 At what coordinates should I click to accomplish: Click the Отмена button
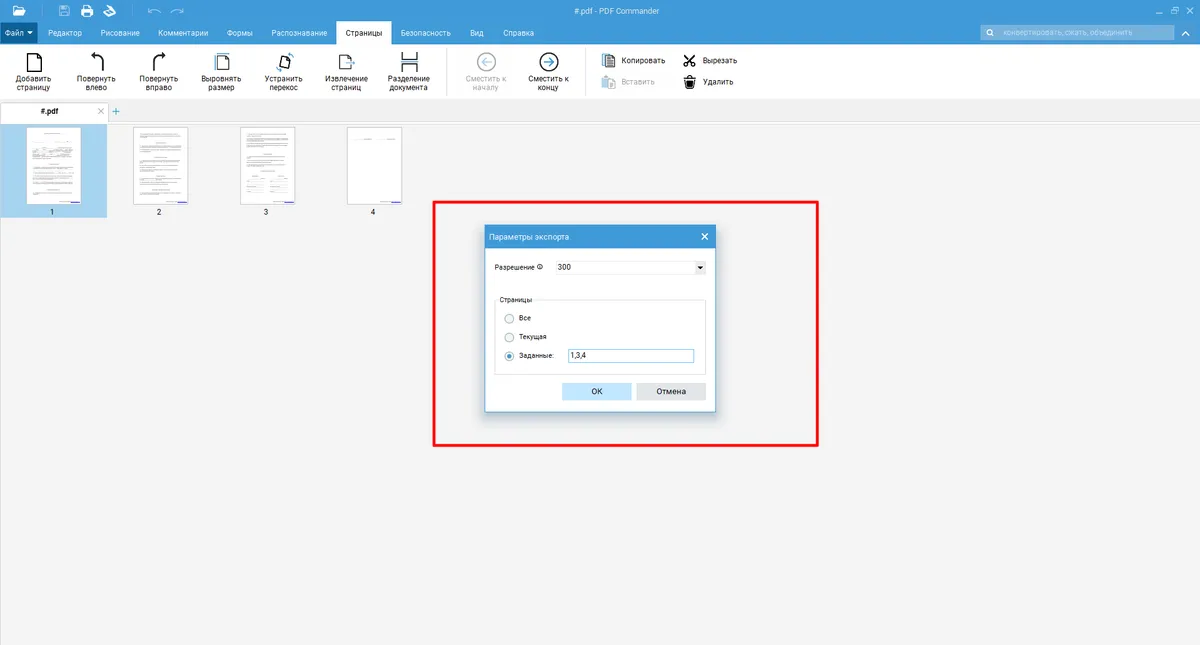click(x=671, y=391)
